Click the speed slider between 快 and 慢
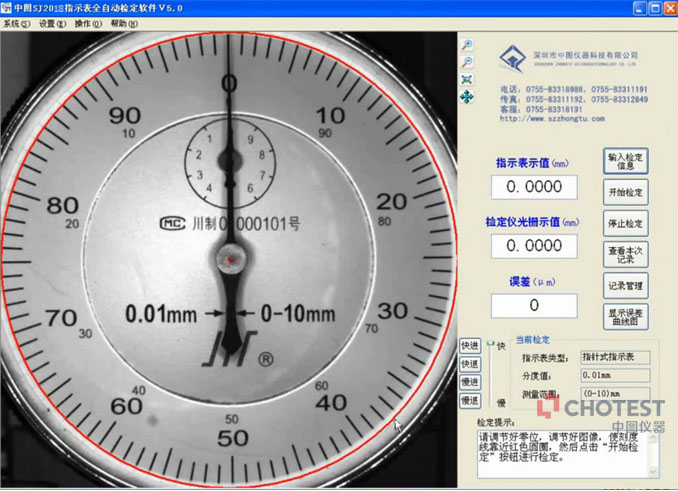 pos(490,372)
